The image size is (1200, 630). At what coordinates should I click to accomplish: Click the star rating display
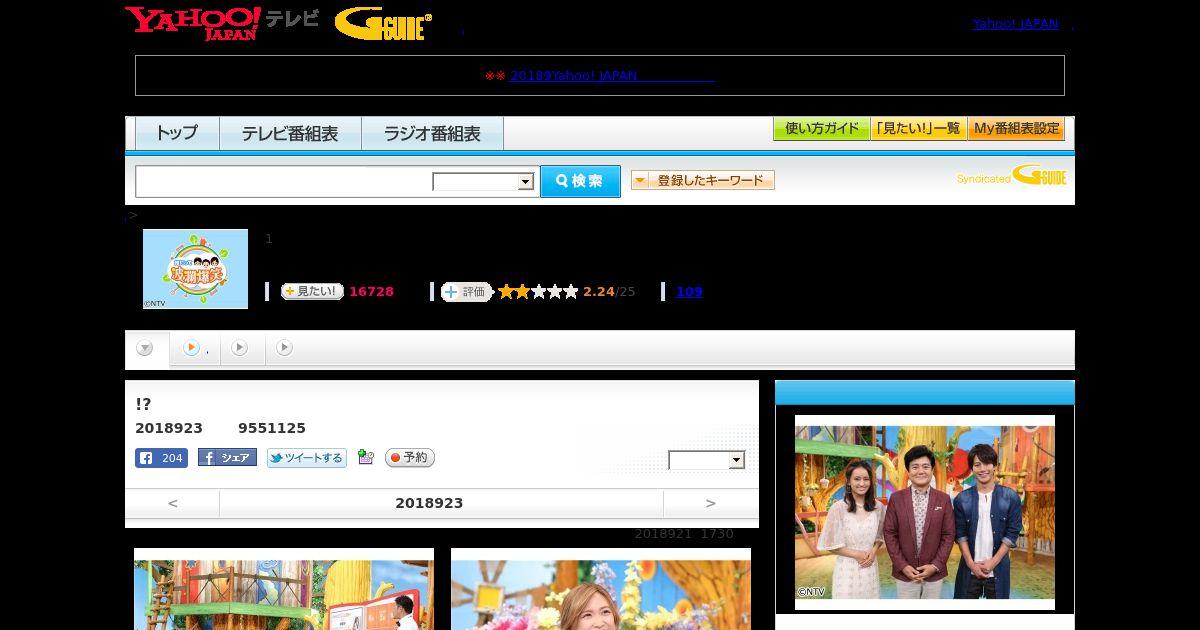click(538, 292)
